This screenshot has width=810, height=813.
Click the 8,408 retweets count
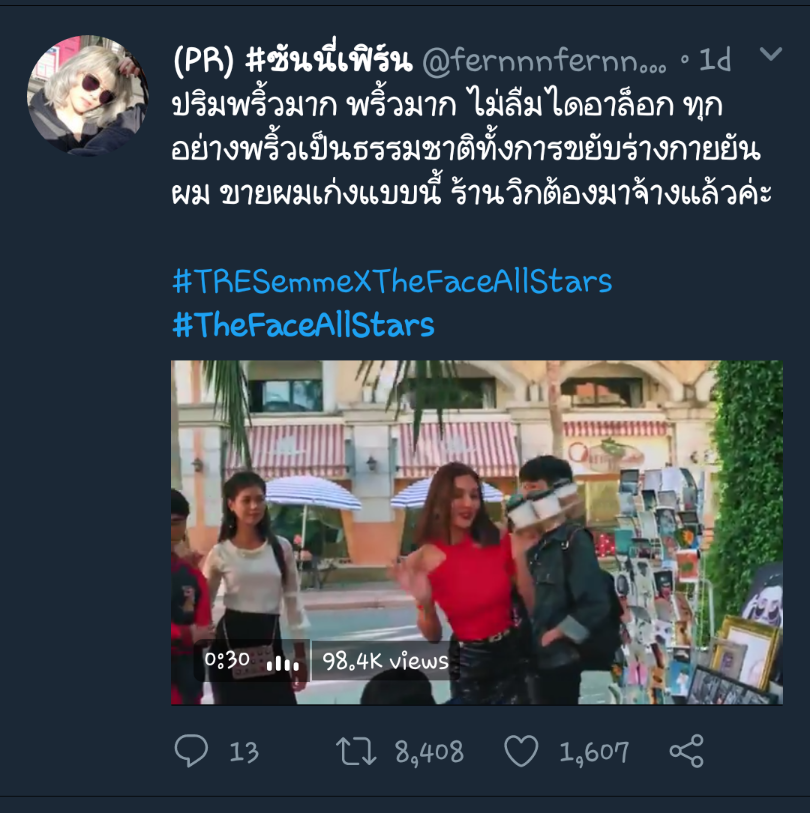tap(429, 752)
